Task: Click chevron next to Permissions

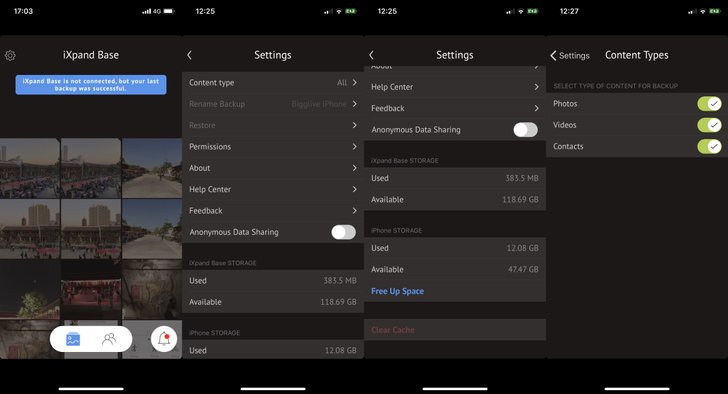Action: pos(355,147)
